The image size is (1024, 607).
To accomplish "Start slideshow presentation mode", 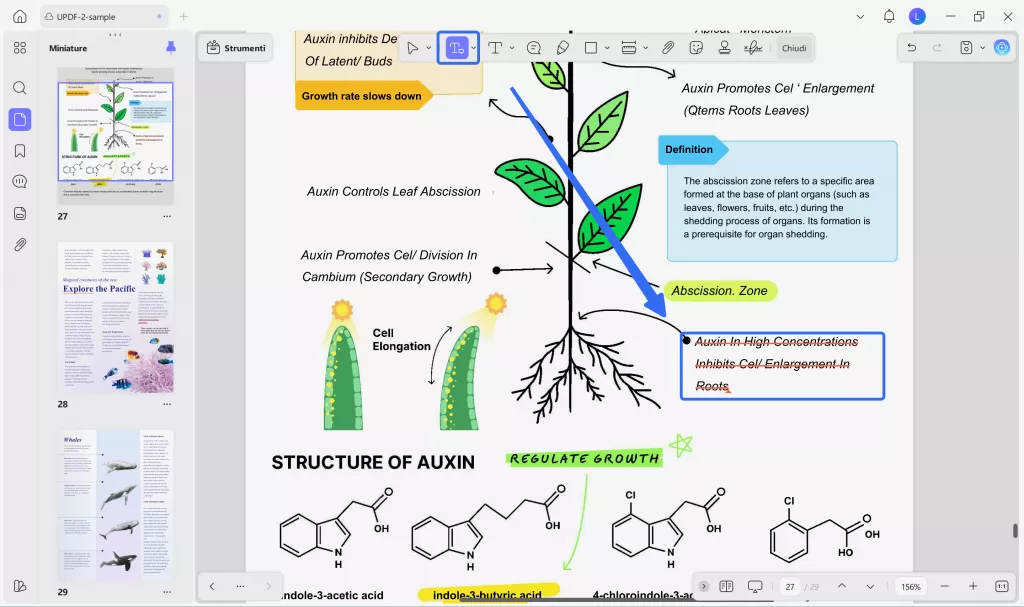I will coord(755,586).
